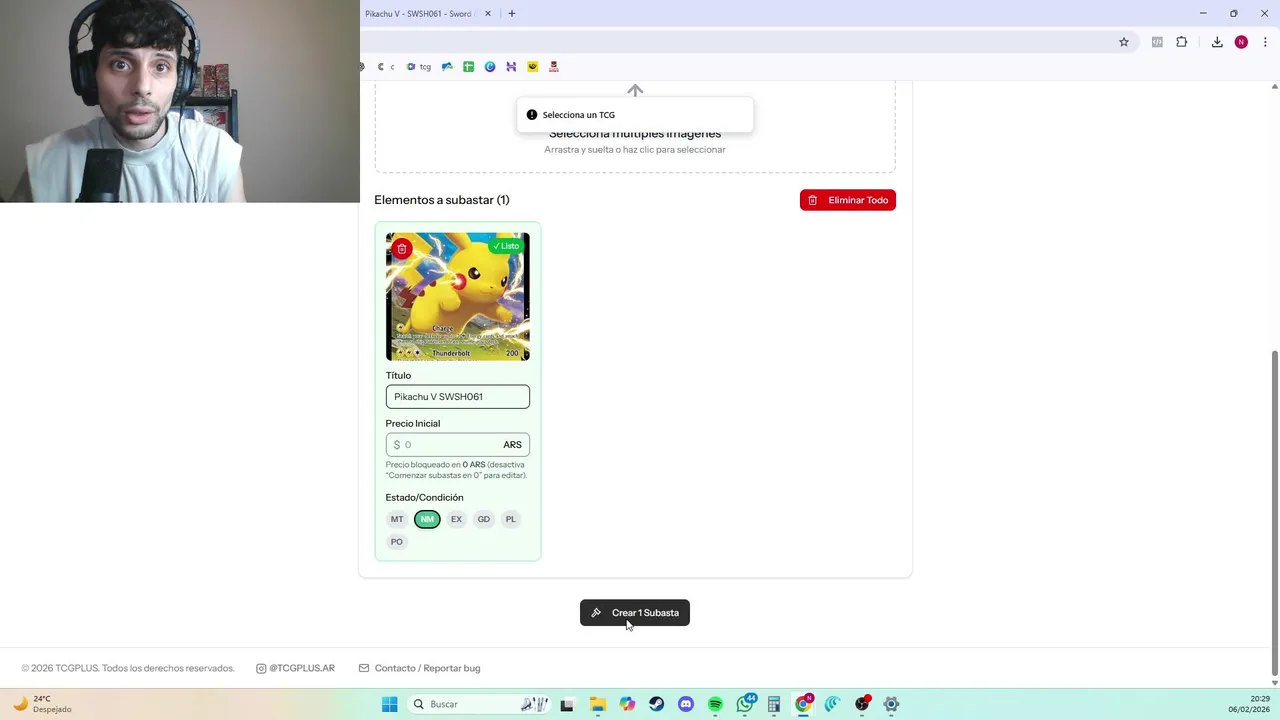The width and height of the screenshot is (1280, 720).
Task: Open the Chrome extensions puzzle icon
Action: point(1181,42)
